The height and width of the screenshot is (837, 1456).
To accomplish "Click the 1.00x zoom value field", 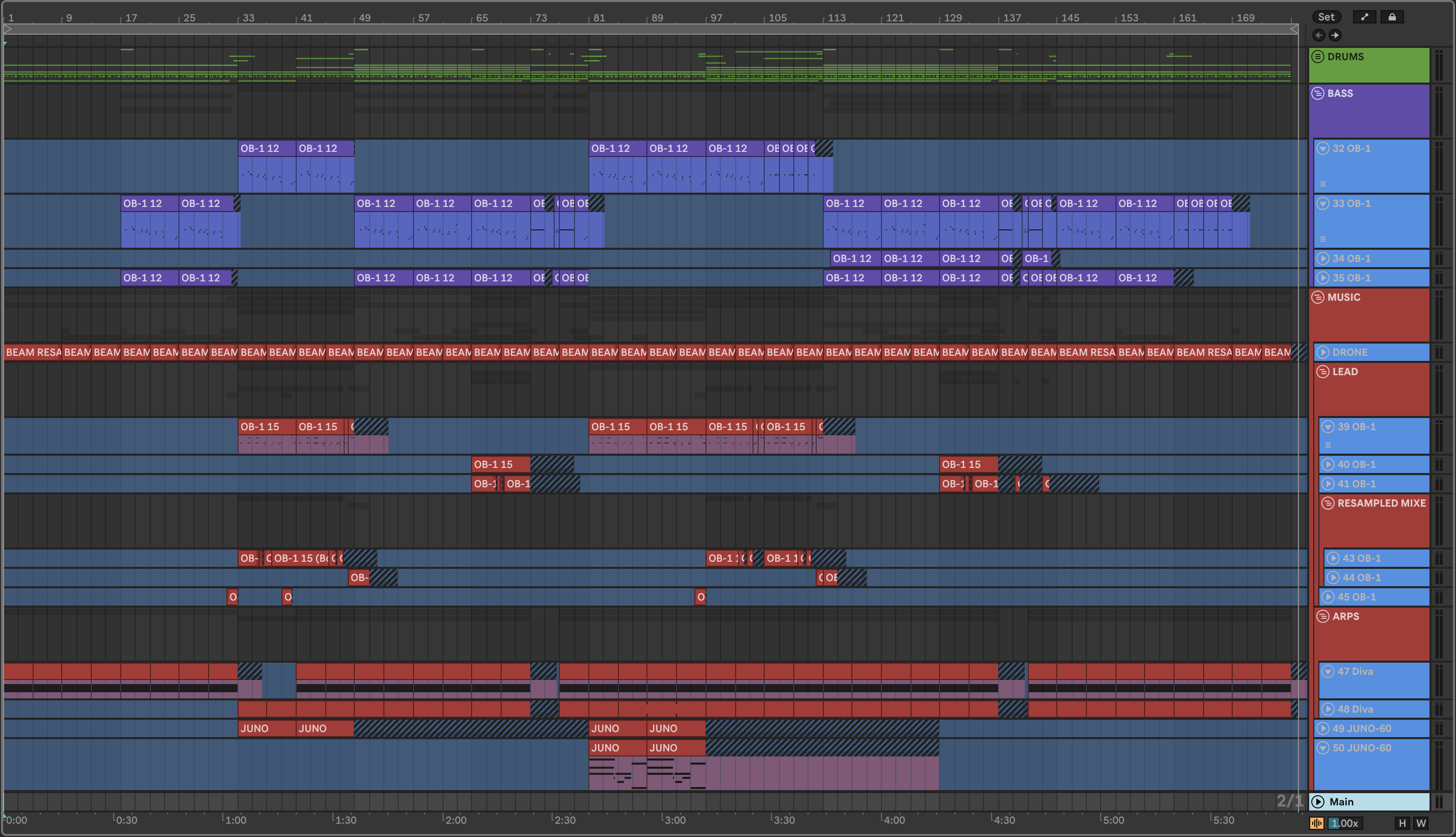I will pos(1344,823).
